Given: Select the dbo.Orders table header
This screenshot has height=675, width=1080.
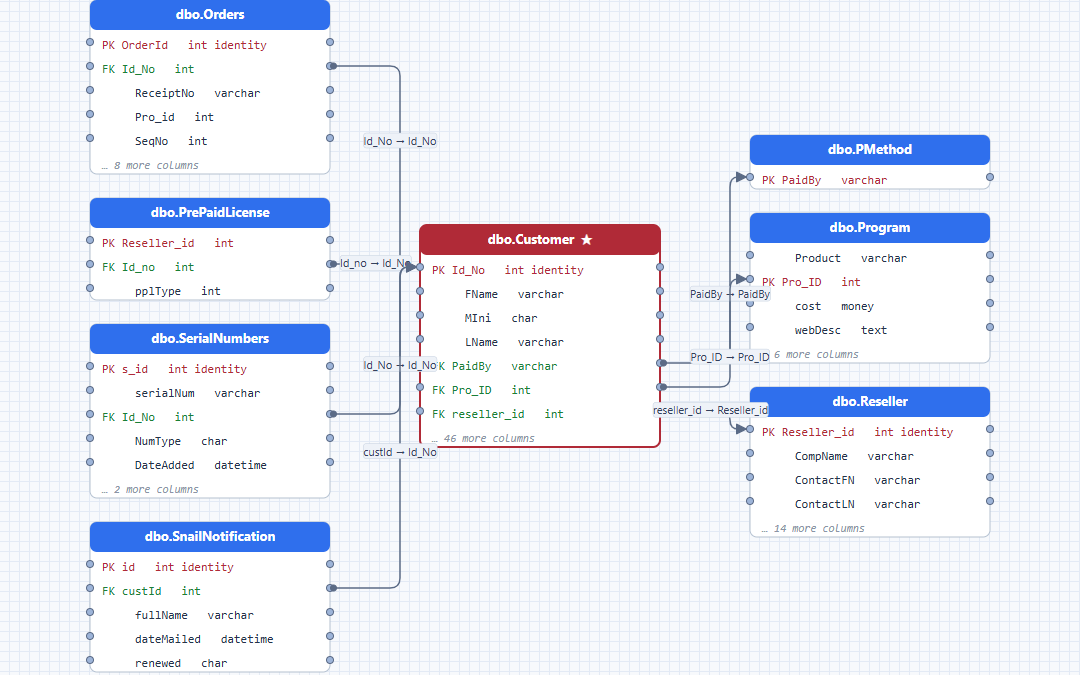Looking at the screenshot, I should [x=210, y=14].
